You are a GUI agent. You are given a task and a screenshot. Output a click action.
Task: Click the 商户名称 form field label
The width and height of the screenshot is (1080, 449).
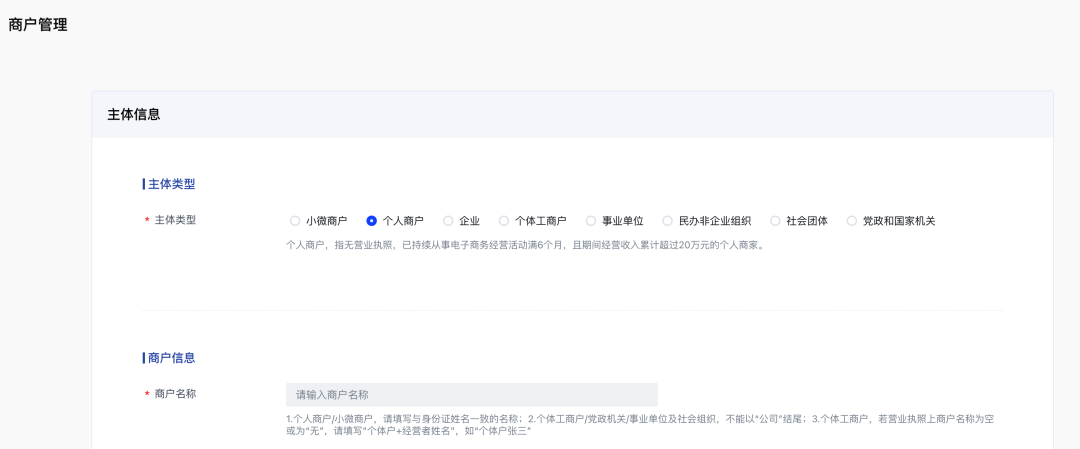tap(175, 394)
